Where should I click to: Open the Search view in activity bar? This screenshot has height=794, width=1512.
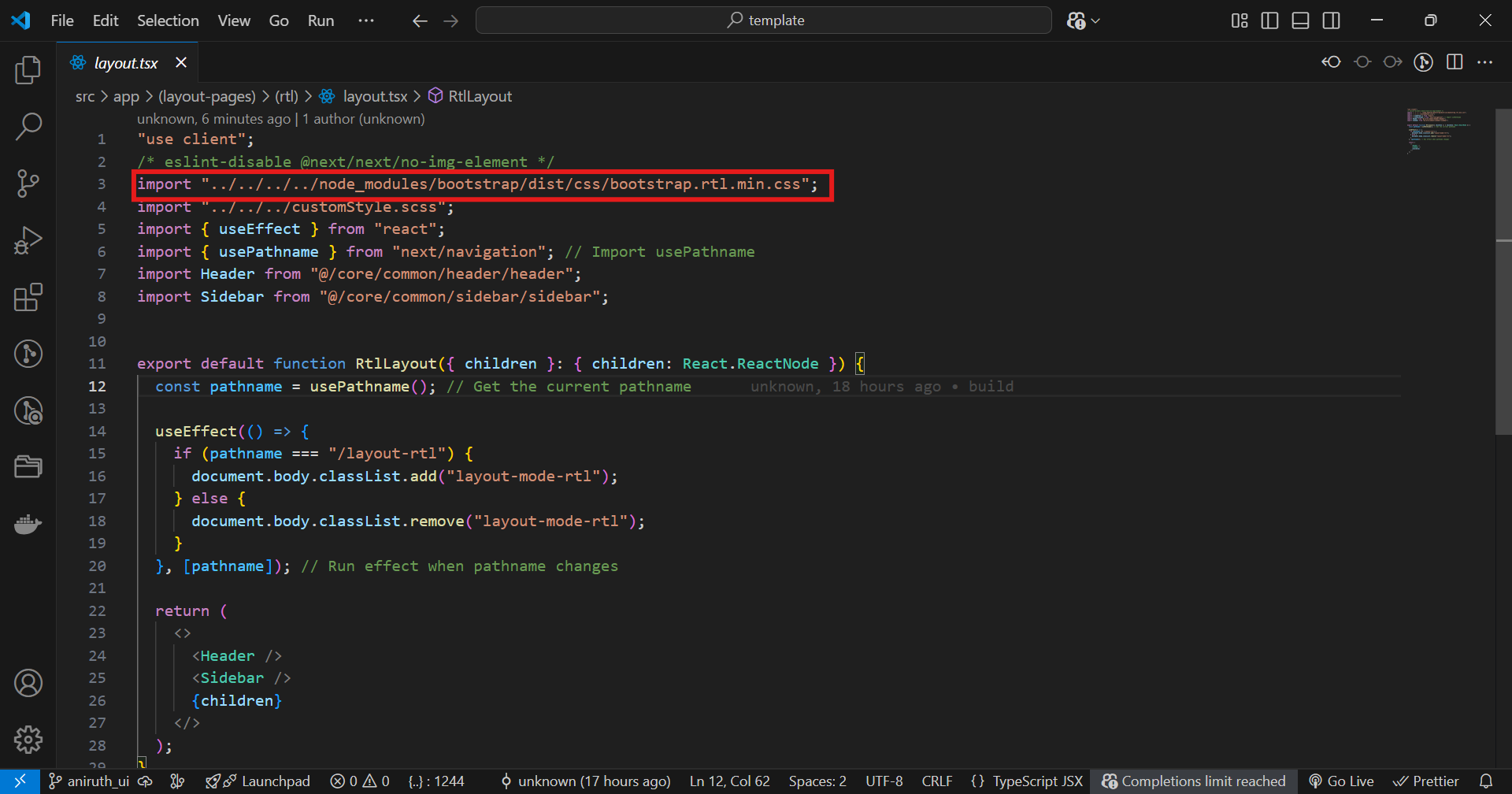(x=28, y=126)
